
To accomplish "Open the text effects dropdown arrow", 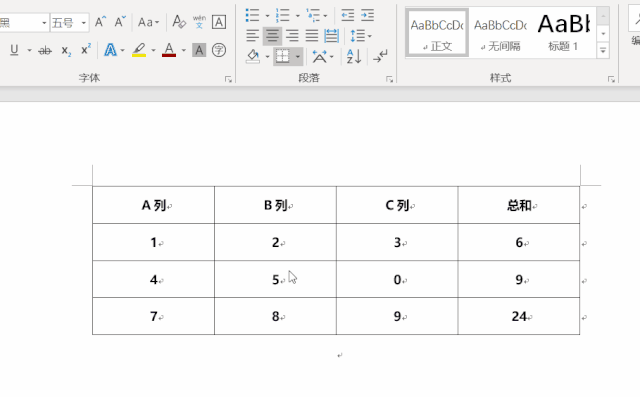I will 122,51.
